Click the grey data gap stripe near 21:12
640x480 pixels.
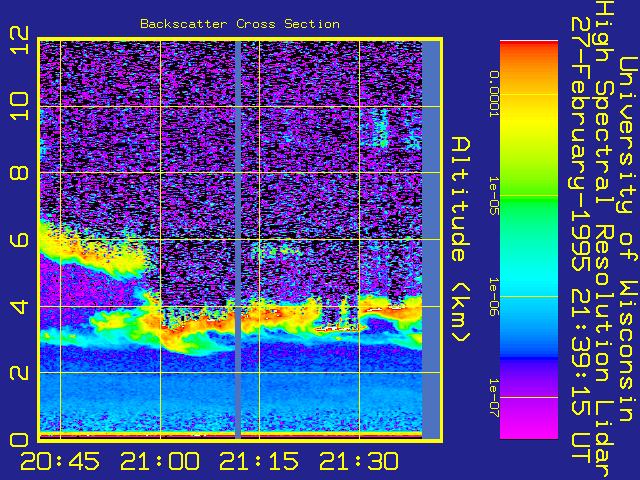pyautogui.click(x=238, y=240)
